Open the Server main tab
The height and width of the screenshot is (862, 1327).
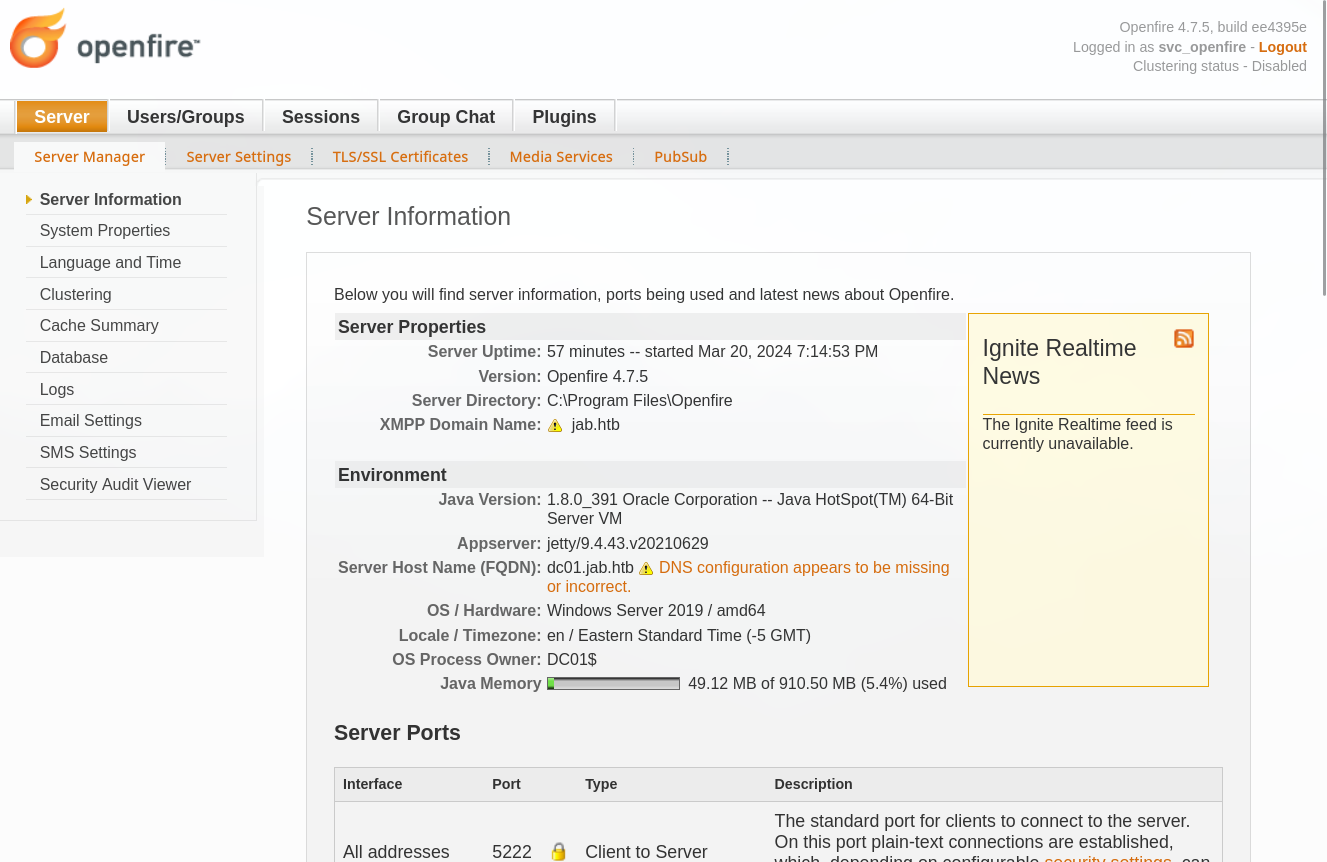(62, 117)
